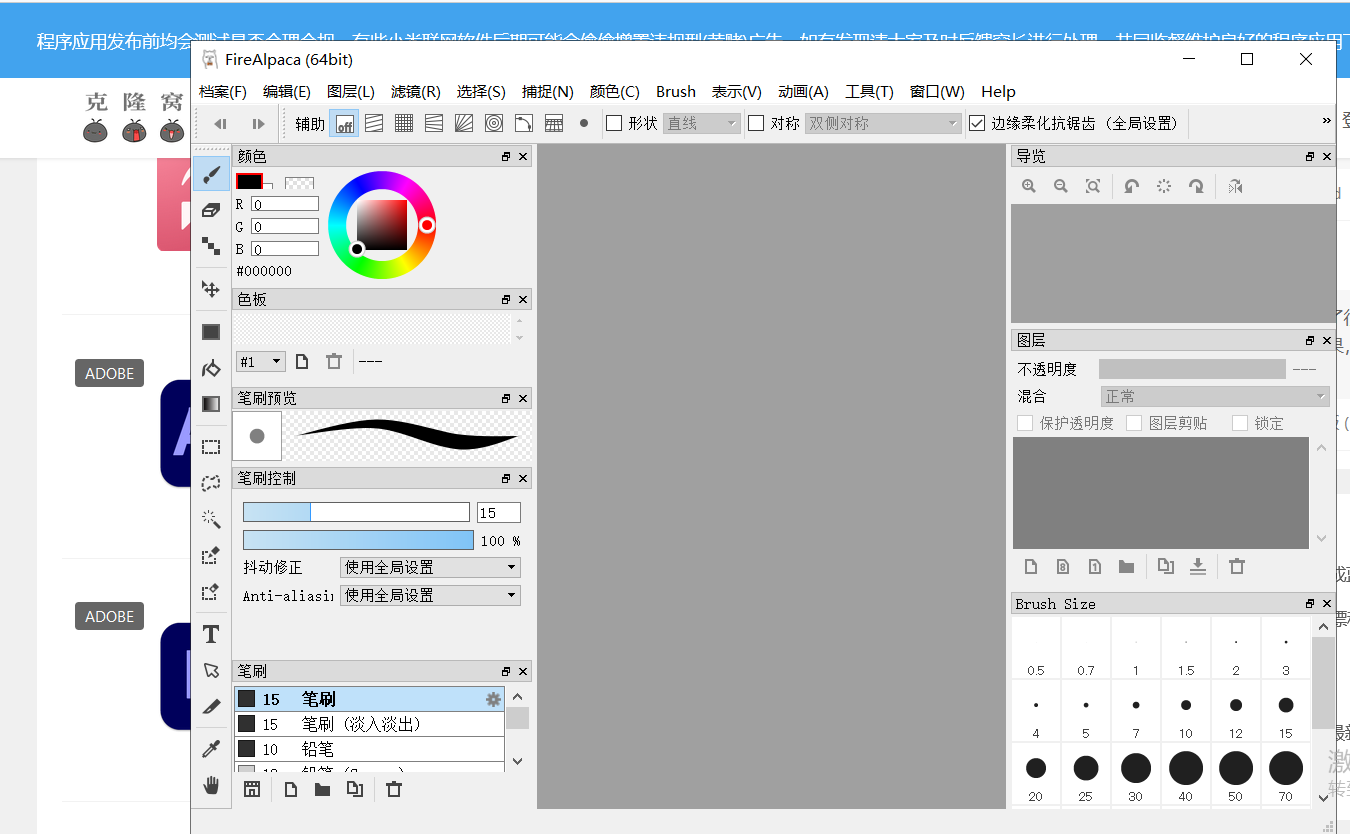The height and width of the screenshot is (834, 1350).
Task: Enable the 图层剪贴 checkbox
Action: click(x=1134, y=423)
